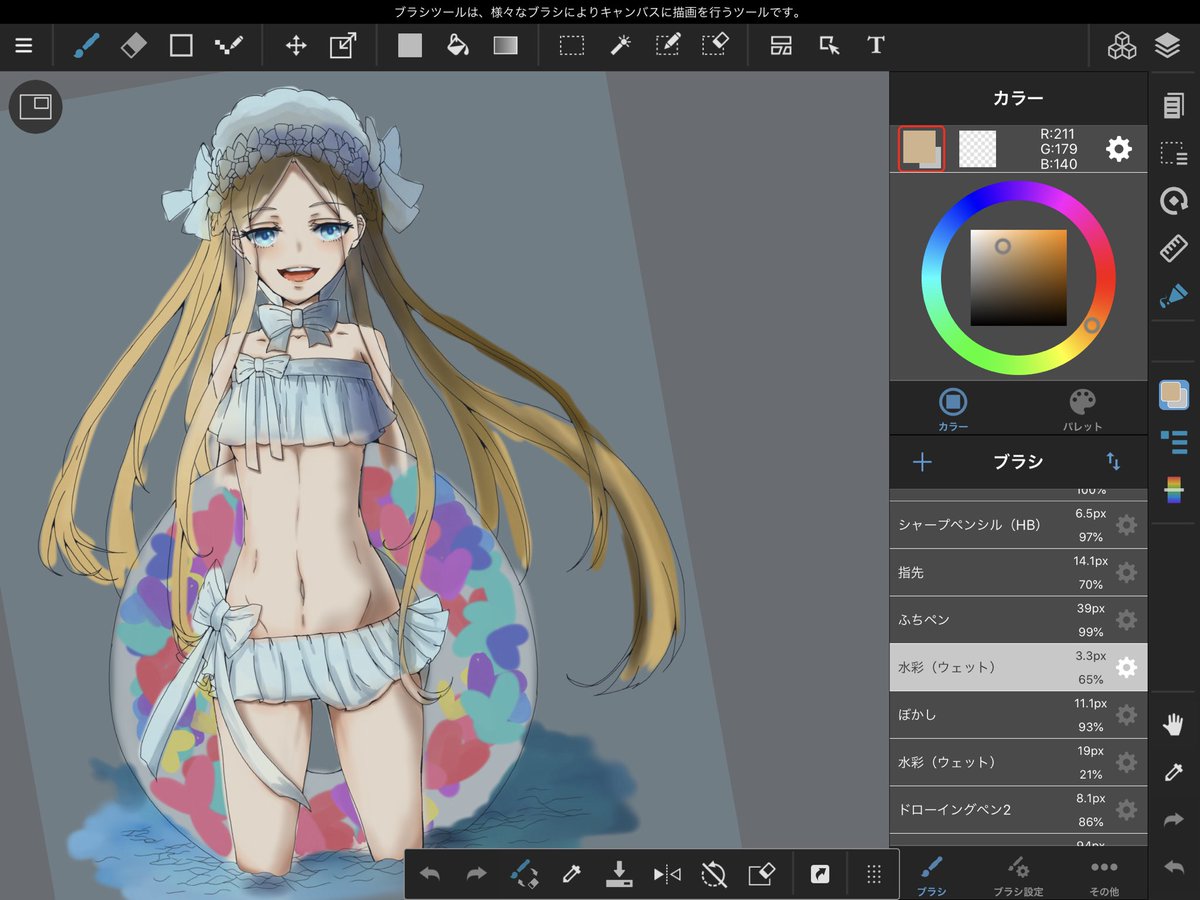1200x900 pixels.
Task: Click the brush list sort arrows
Action: click(1113, 462)
